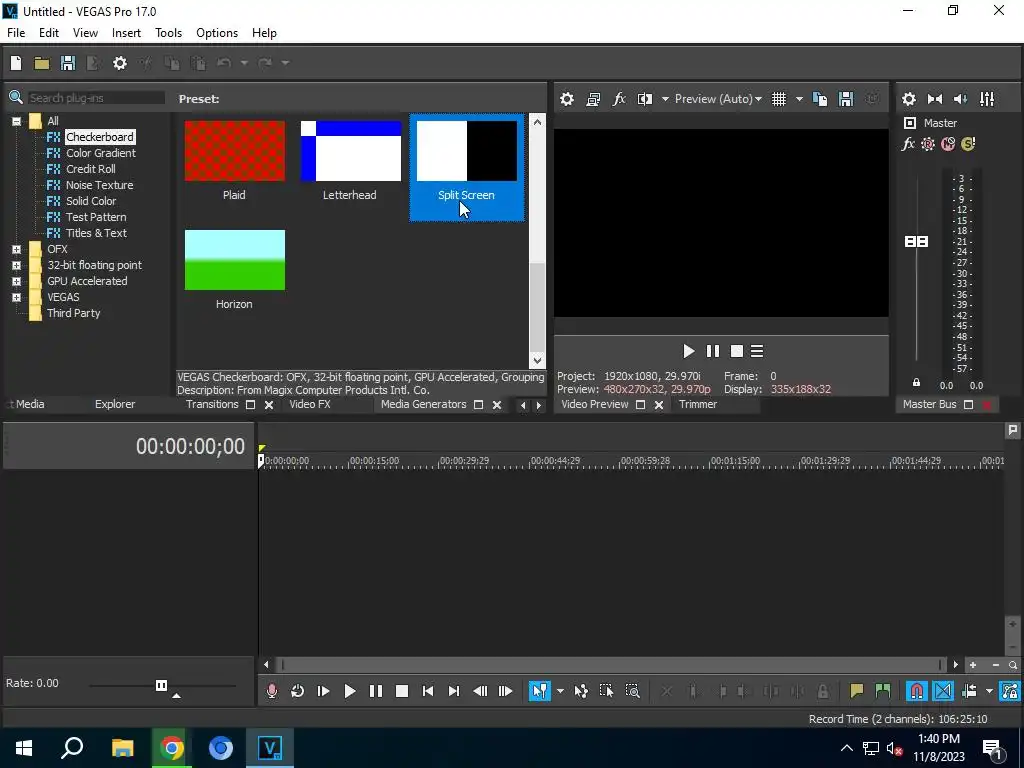Open the split screen view dropdown arrow
The width and height of the screenshot is (1024, 768).
coord(665,99)
